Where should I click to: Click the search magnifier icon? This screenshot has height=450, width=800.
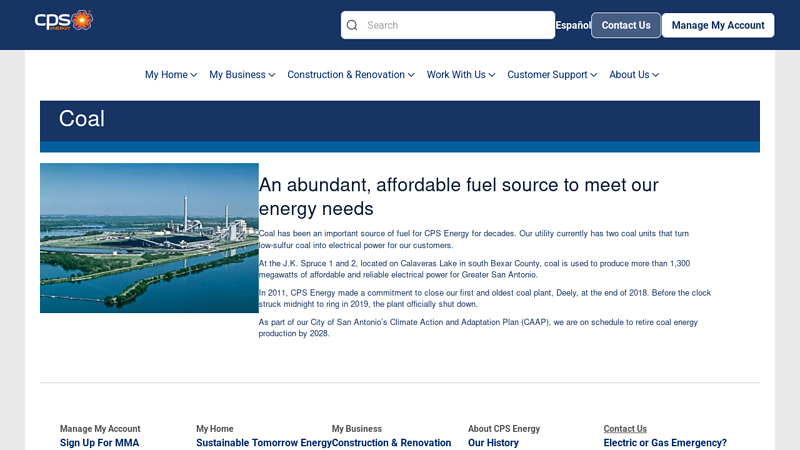[352, 25]
